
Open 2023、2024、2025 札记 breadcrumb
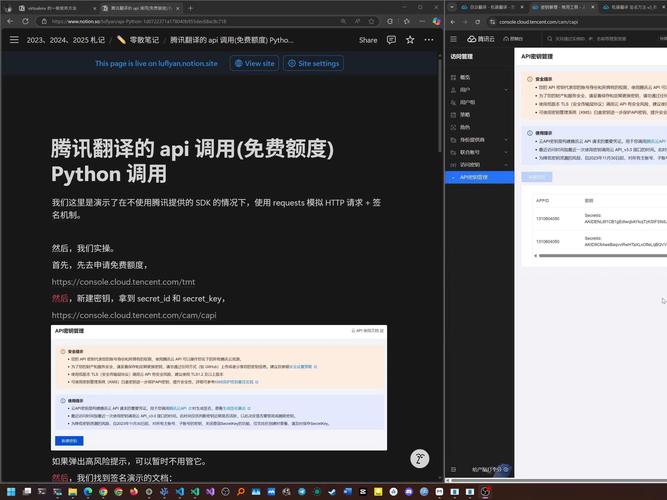point(66,40)
